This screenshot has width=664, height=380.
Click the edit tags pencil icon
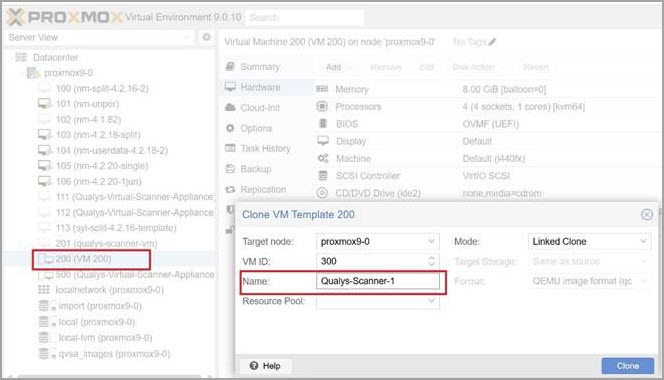click(x=492, y=42)
